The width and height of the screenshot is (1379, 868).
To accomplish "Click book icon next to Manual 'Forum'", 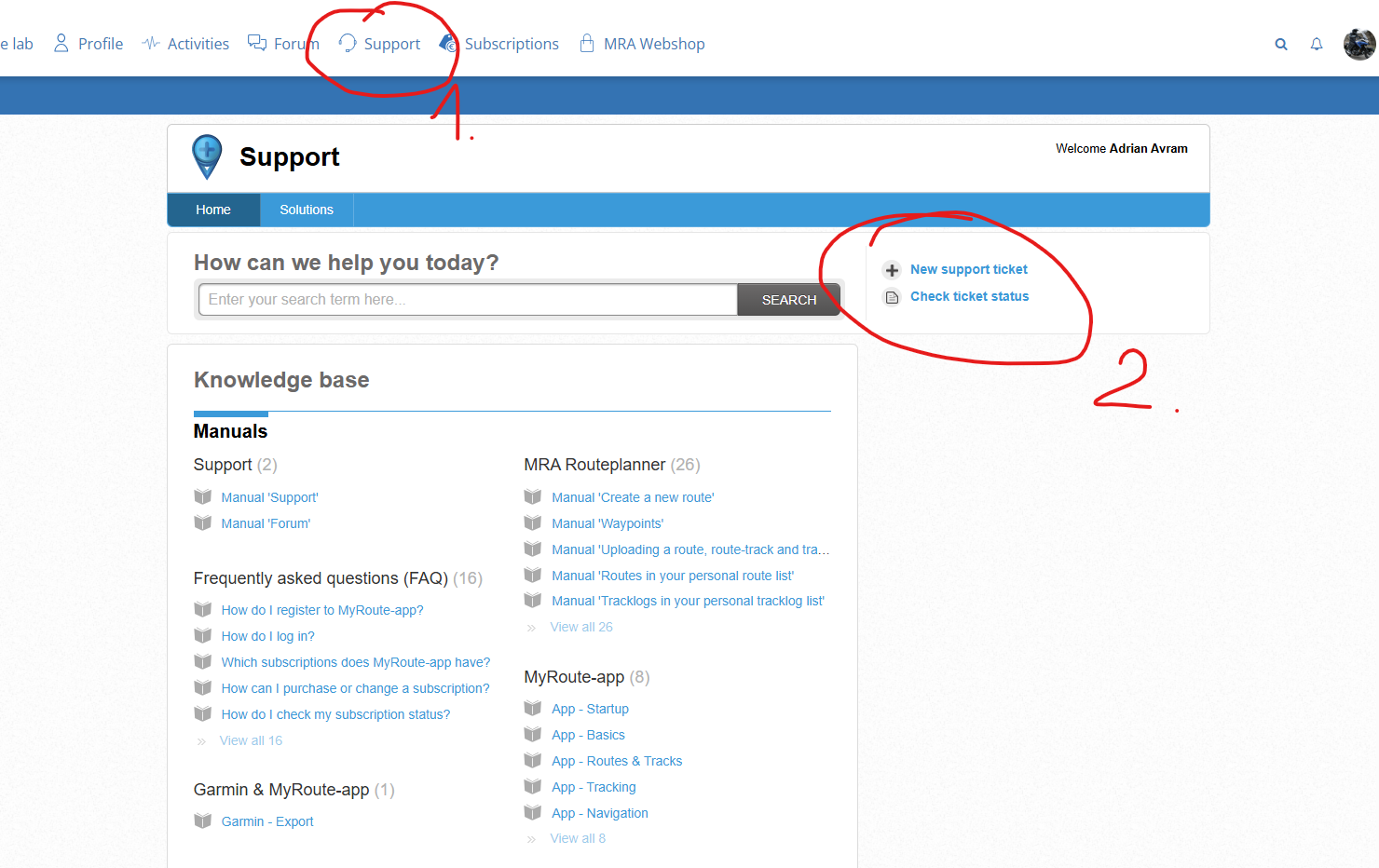I will coord(202,522).
